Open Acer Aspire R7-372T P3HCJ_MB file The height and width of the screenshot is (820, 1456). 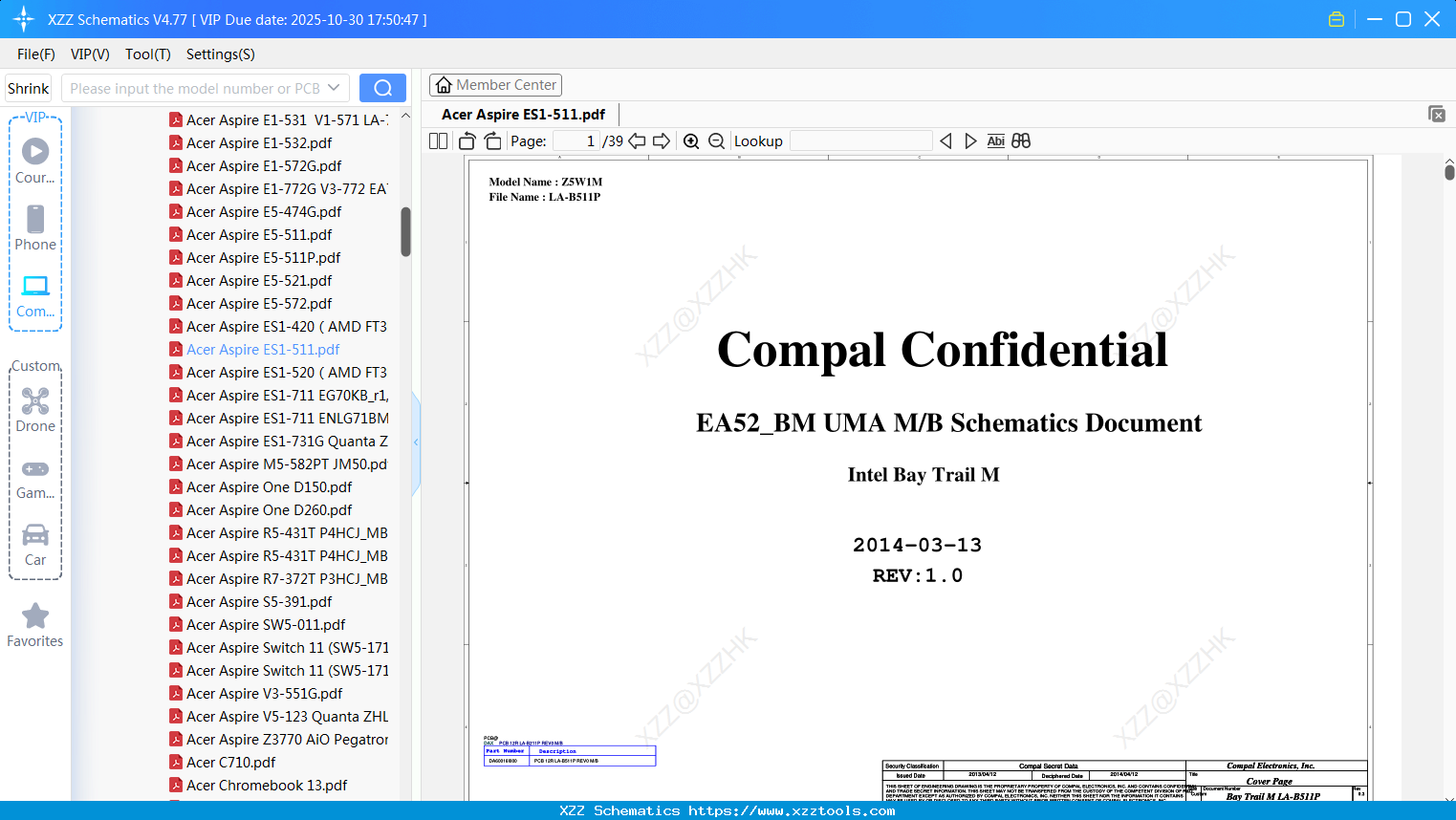tap(278, 579)
